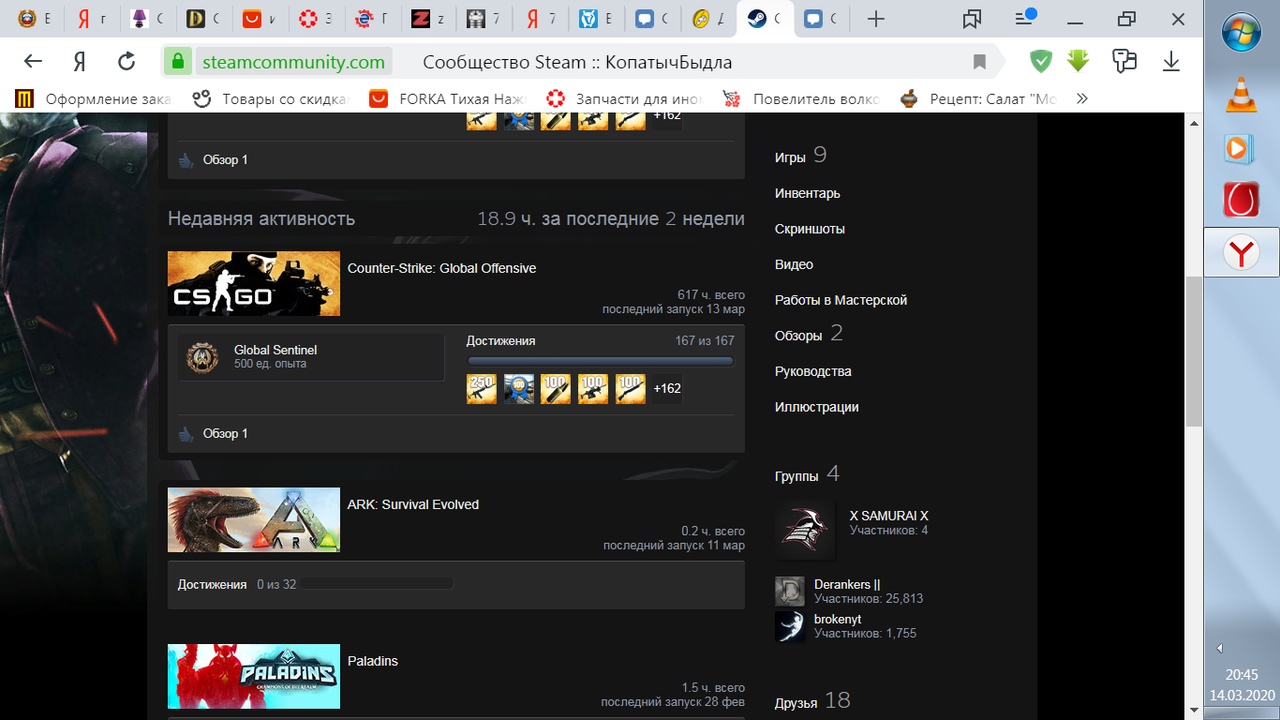Open the Друзья 18 section link
Image resolution: width=1280 pixels, height=720 pixels.
[813, 701]
